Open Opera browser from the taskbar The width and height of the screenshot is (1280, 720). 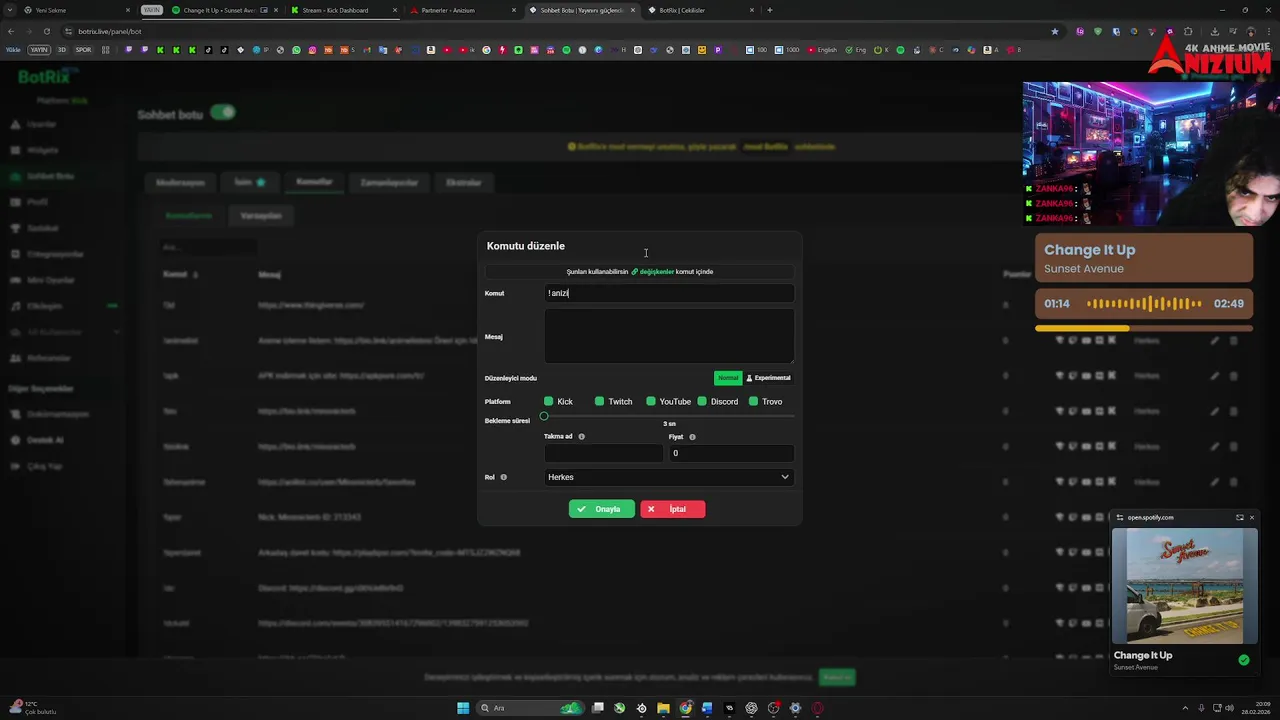817,708
